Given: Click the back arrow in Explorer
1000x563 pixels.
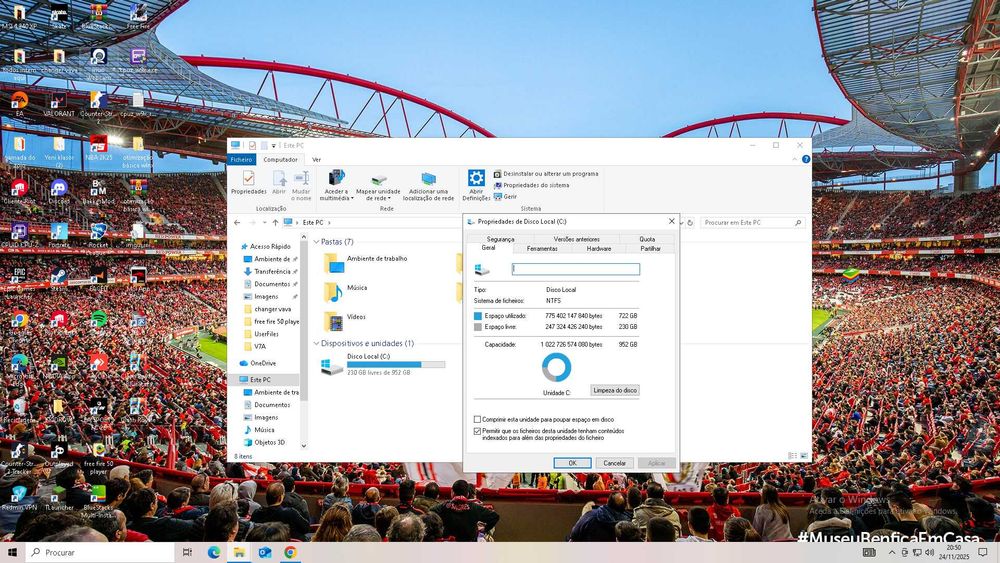Looking at the screenshot, I should click(237, 223).
